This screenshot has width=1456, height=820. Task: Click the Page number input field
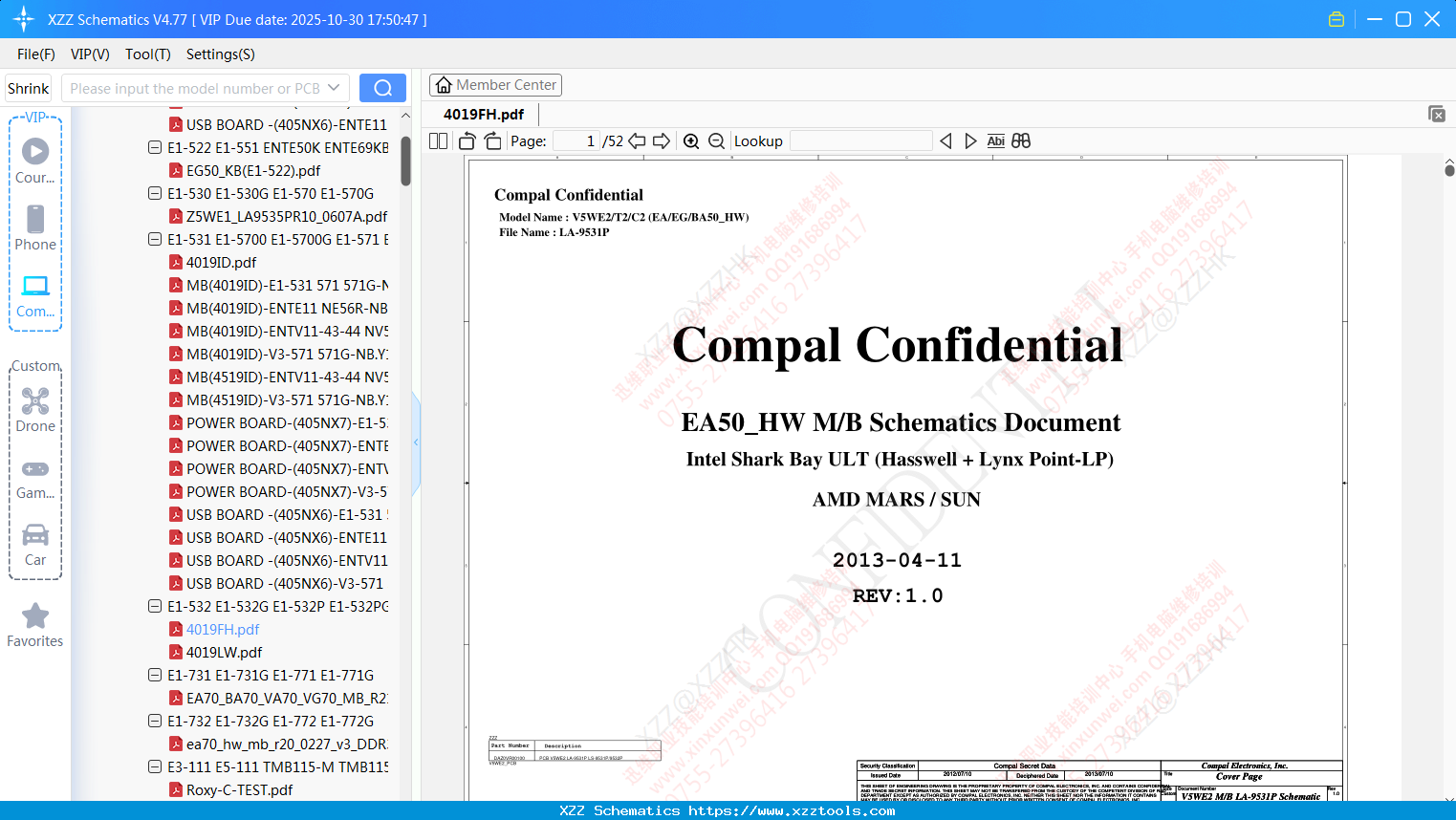pyautogui.click(x=576, y=140)
